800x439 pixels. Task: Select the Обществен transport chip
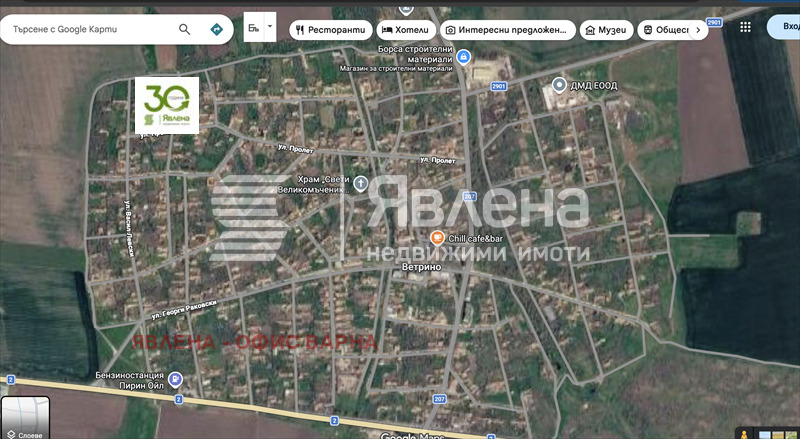coord(666,30)
